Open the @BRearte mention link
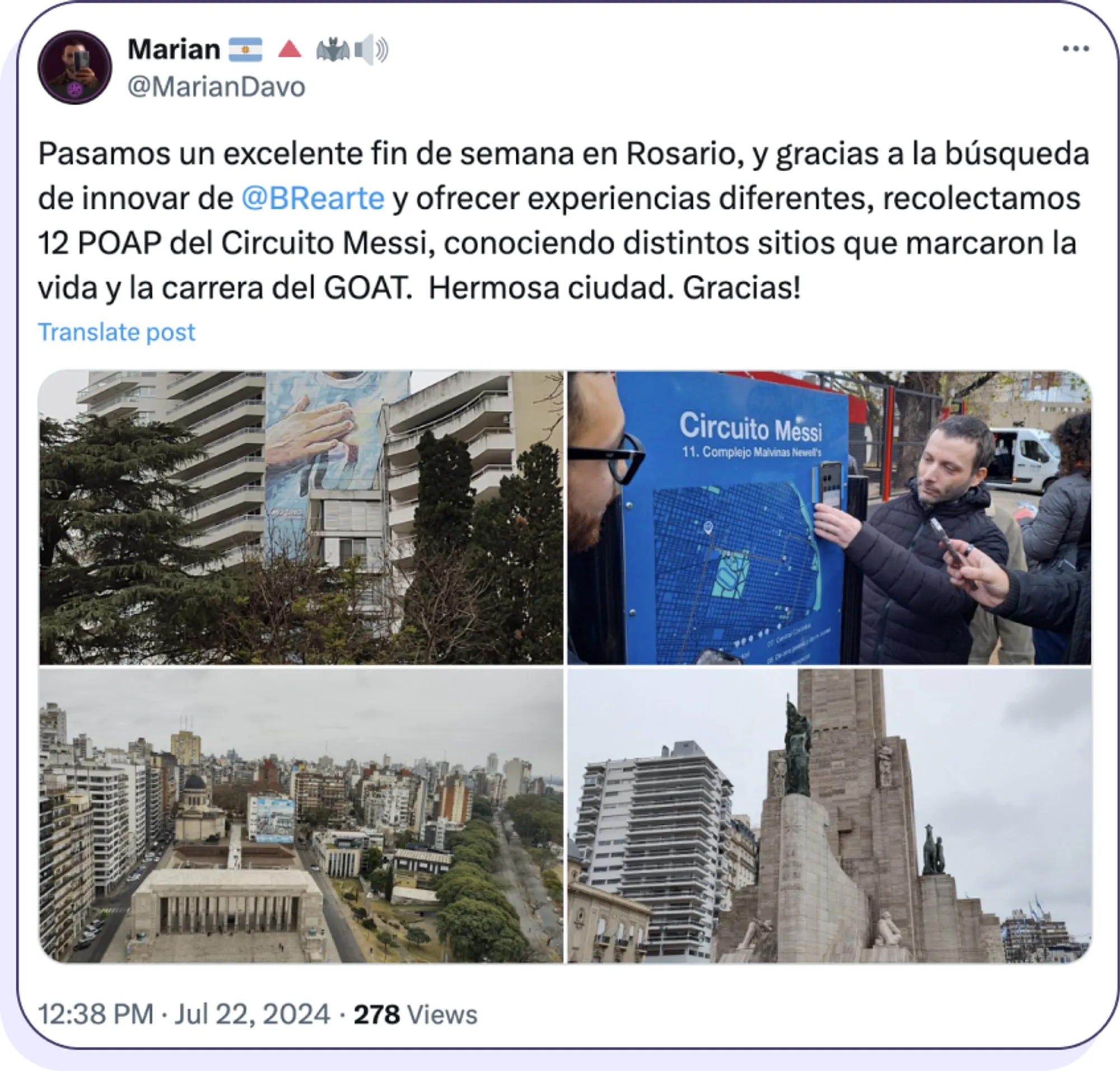Viewport: 1120px width, 1071px height. [312, 199]
